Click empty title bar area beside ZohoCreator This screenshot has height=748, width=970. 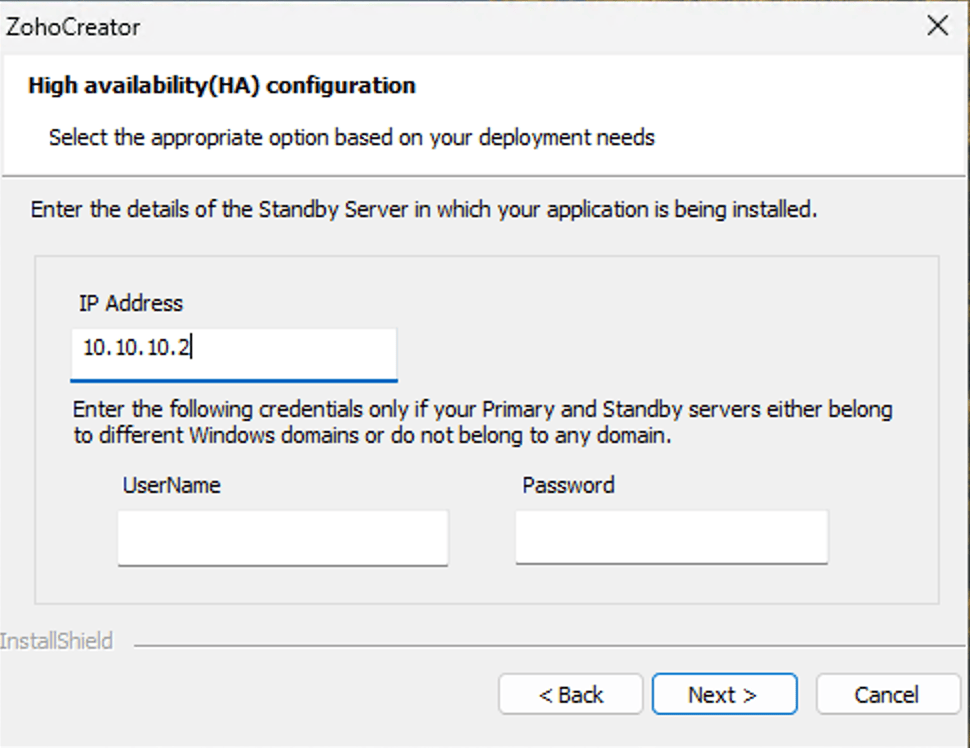pyautogui.click(x=500, y=27)
